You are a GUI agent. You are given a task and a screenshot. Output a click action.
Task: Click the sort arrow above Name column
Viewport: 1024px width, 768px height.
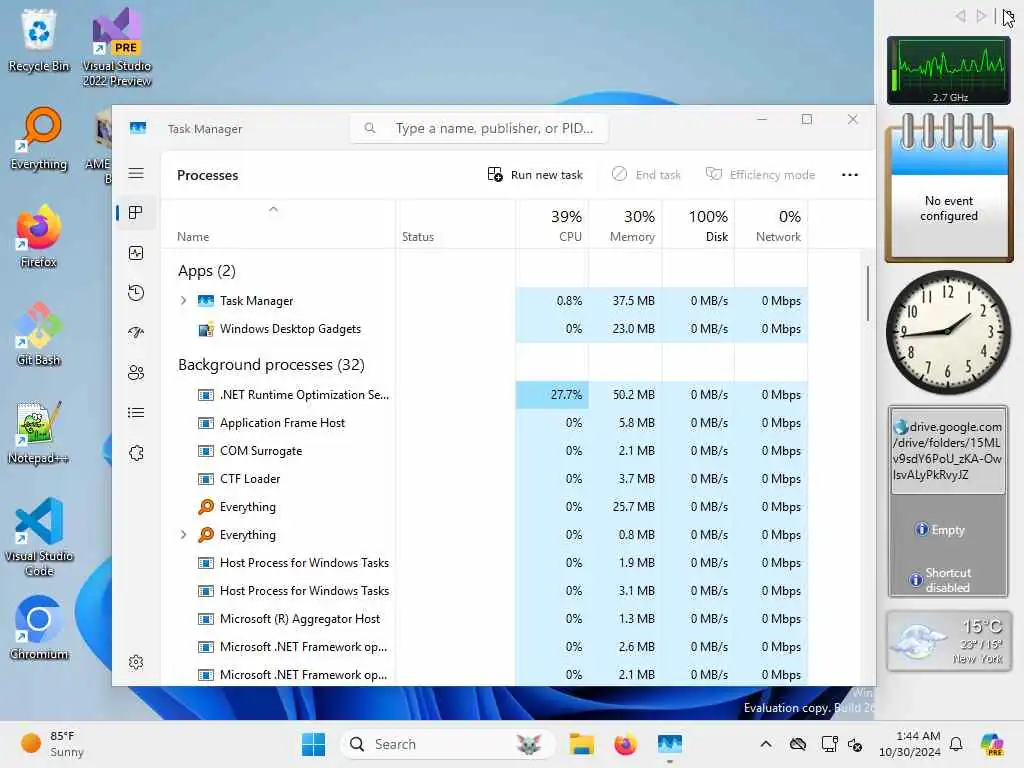pyautogui.click(x=274, y=209)
